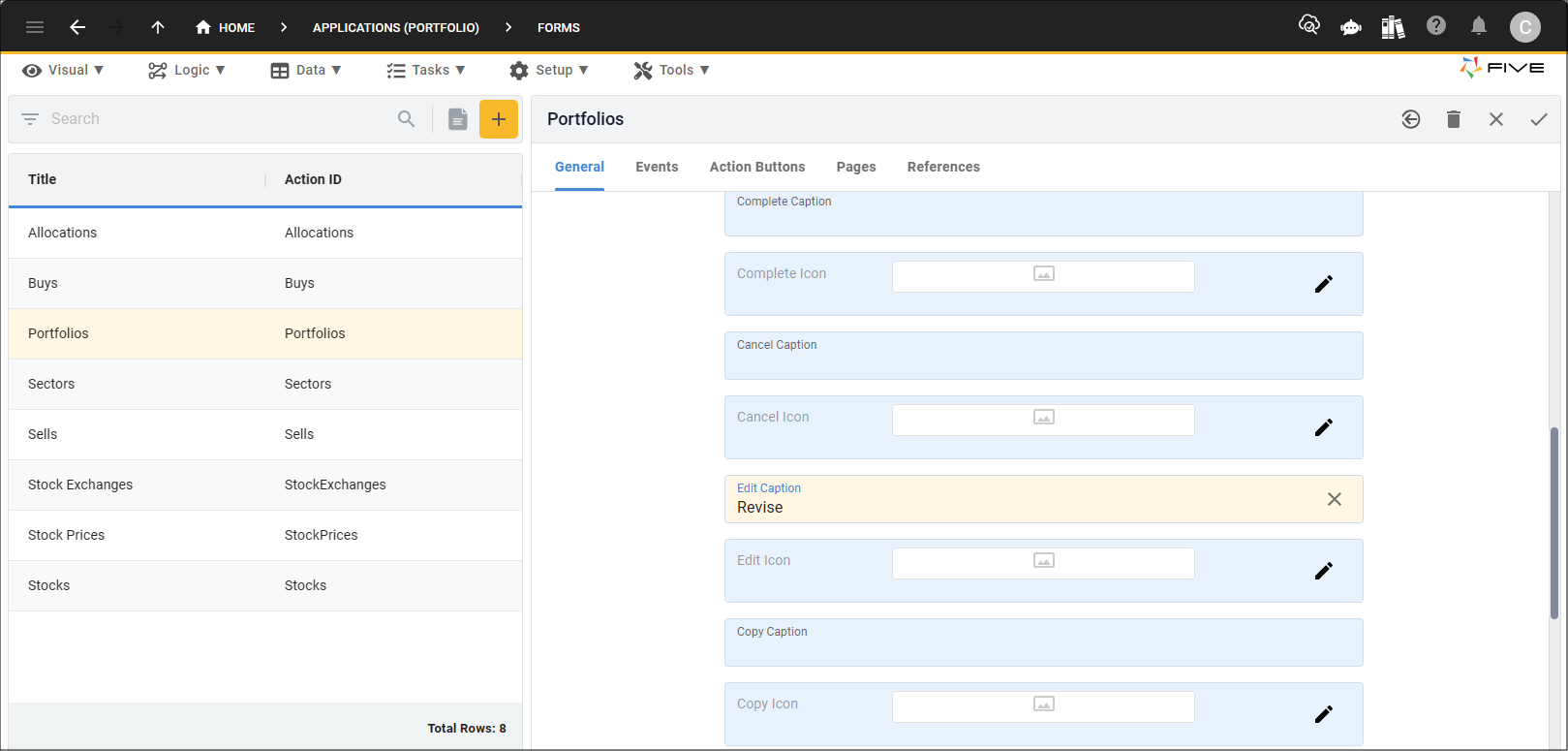Expand the Tools menu
Image resolution: width=1568 pixels, height=751 pixels.
tap(672, 70)
